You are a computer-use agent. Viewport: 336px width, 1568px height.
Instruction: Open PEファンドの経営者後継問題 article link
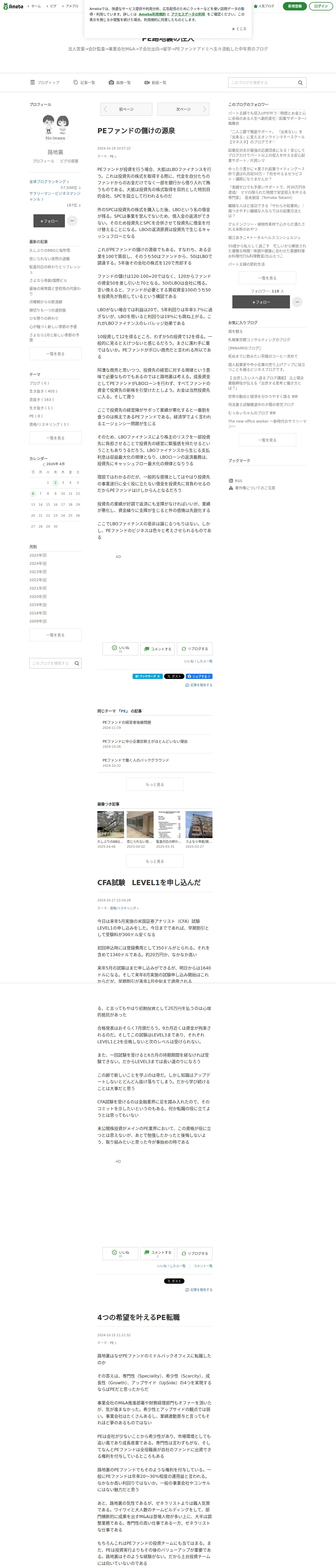coord(127,723)
